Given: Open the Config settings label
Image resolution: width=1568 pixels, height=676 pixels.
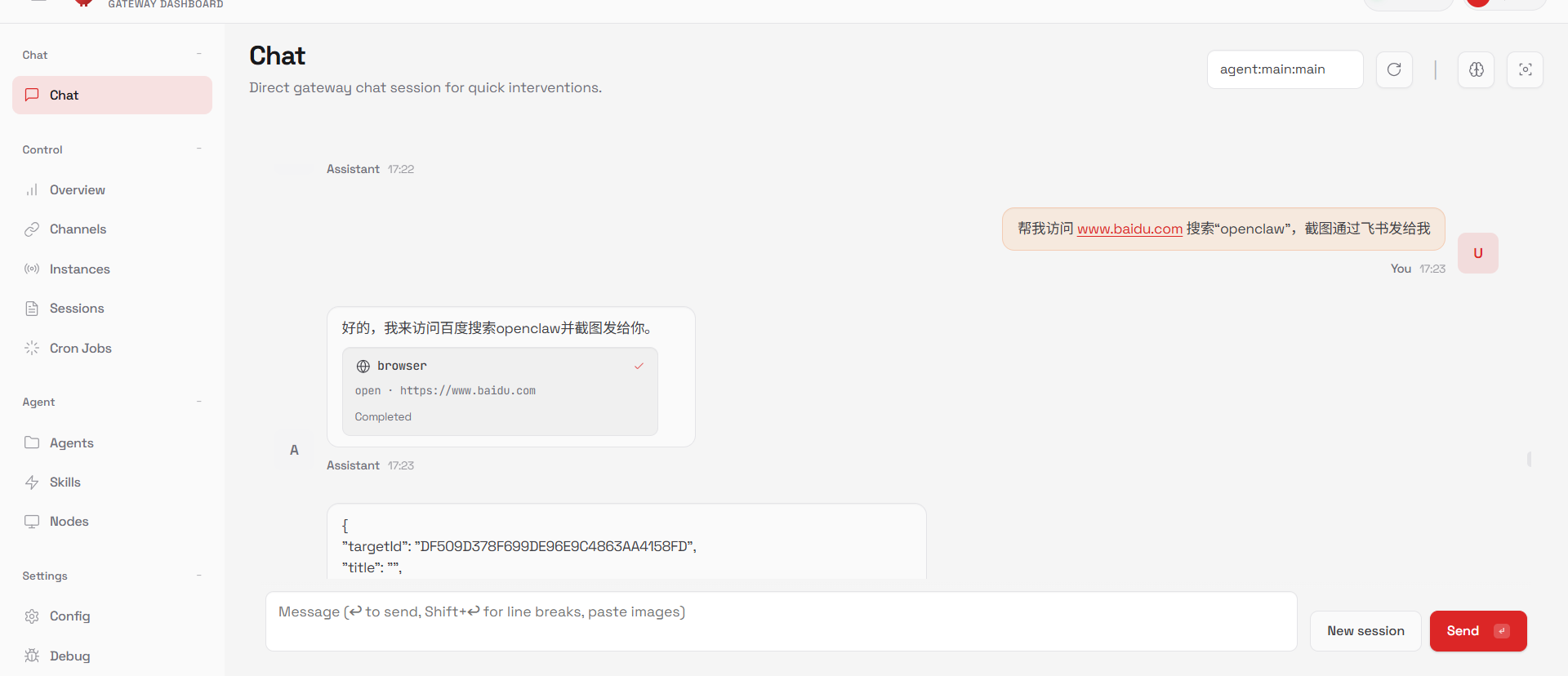Looking at the screenshot, I should pyautogui.click(x=70, y=616).
